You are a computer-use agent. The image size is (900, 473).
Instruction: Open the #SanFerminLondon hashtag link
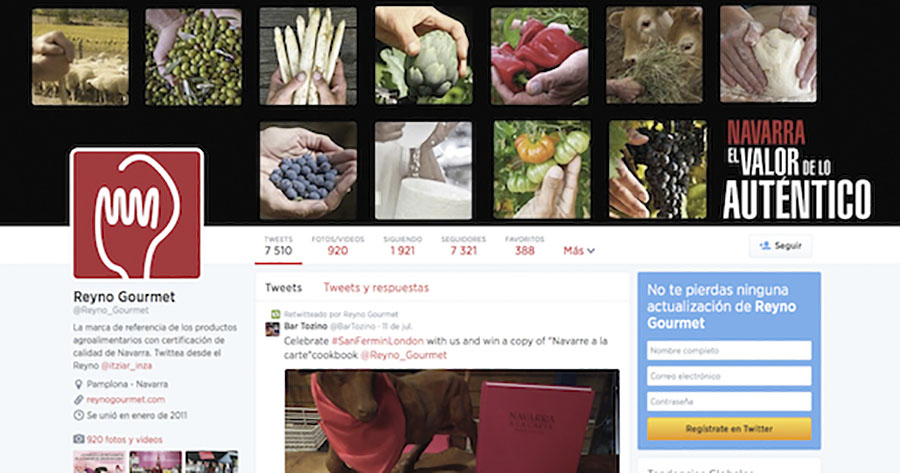click(377, 341)
